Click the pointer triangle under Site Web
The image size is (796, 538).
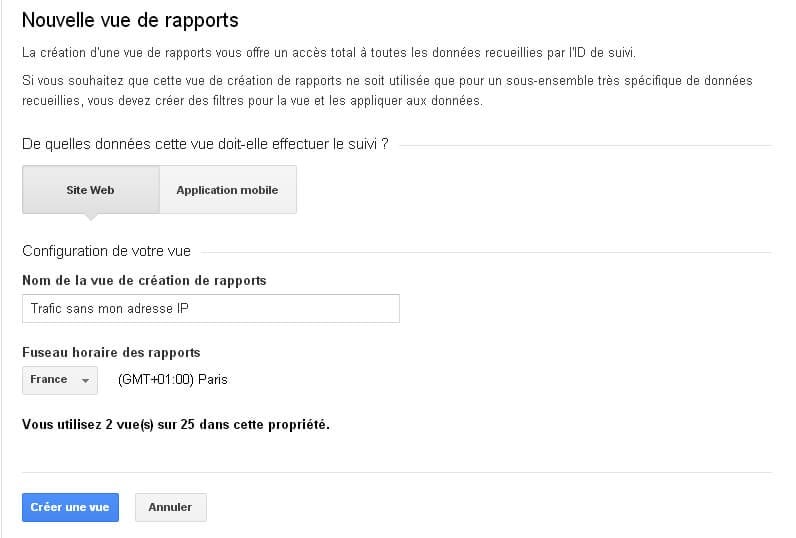[90, 217]
